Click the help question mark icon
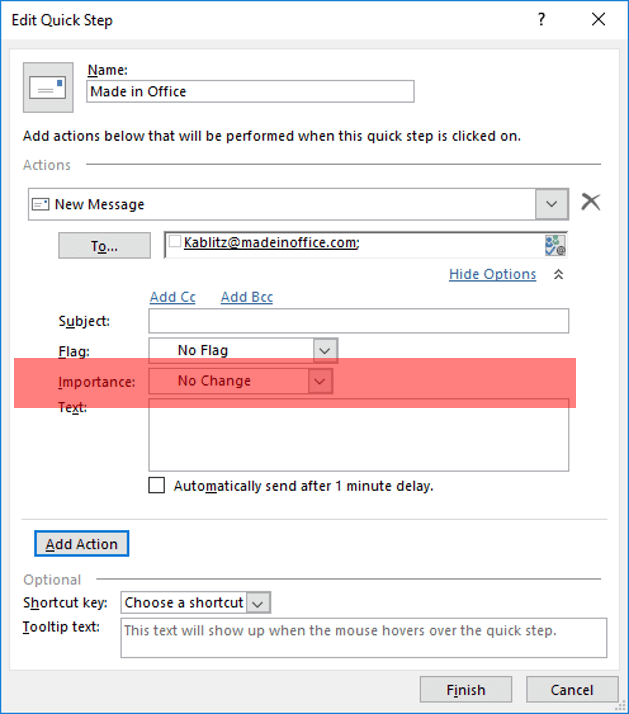This screenshot has width=629, height=714. point(541,18)
